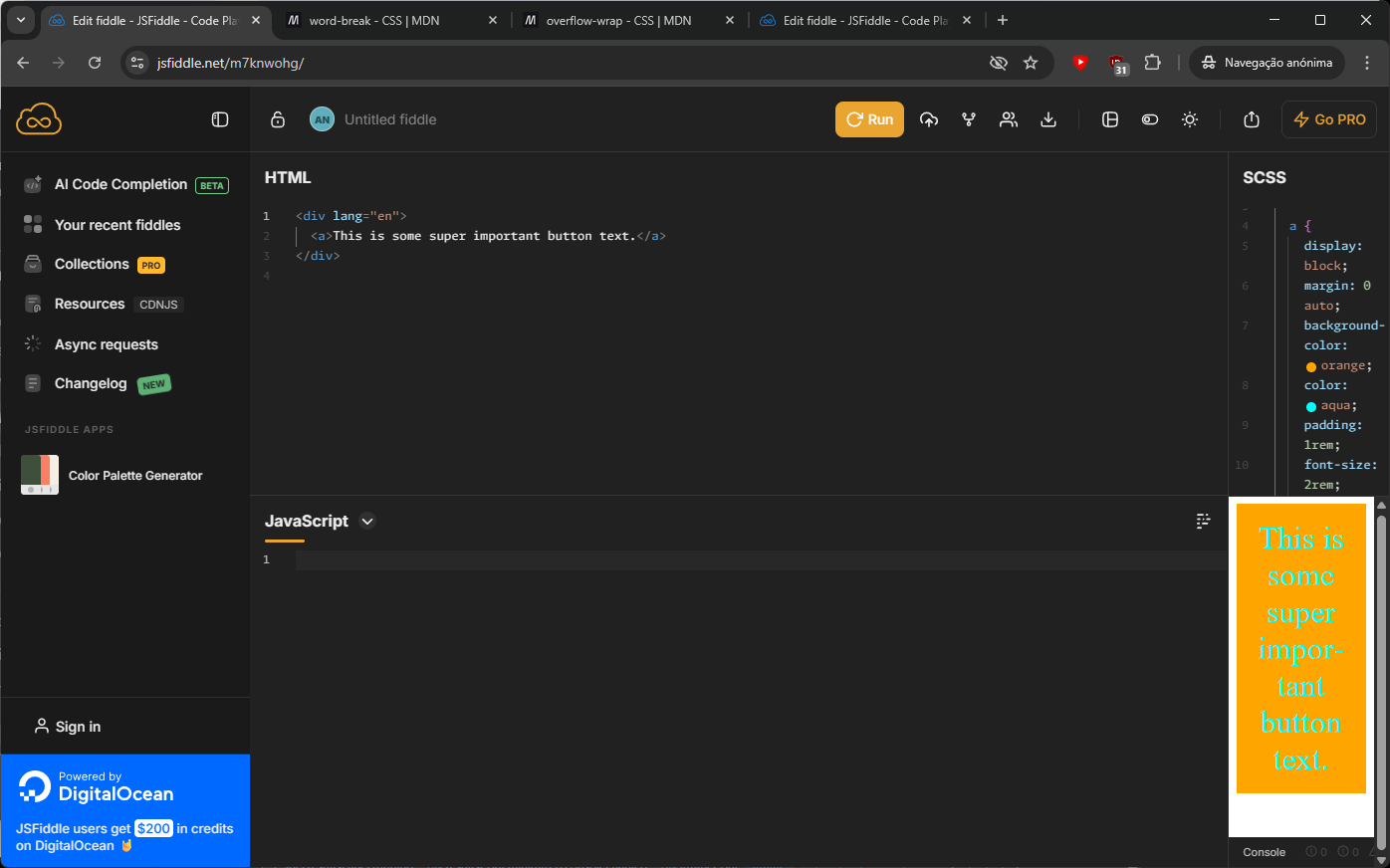This screenshot has height=868, width=1390.
Task: Open Chrome three-dot menu
Action: (x=1367, y=63)
